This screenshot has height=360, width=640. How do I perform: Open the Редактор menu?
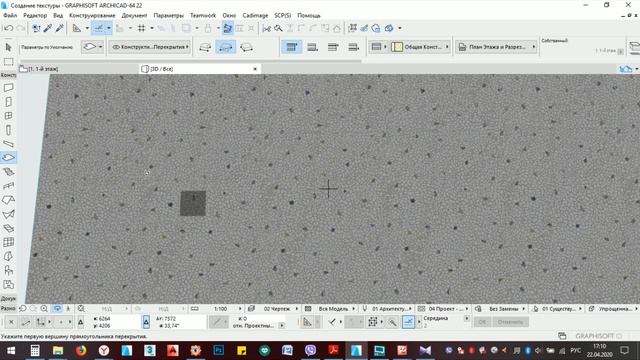tap(35, 15)
